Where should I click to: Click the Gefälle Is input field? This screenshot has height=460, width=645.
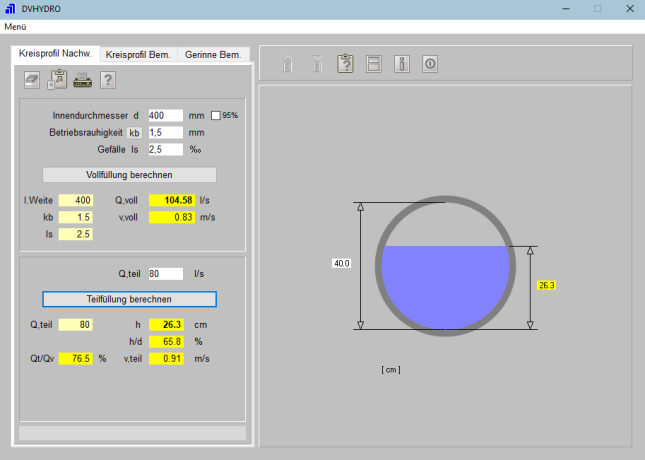[165, 149]
